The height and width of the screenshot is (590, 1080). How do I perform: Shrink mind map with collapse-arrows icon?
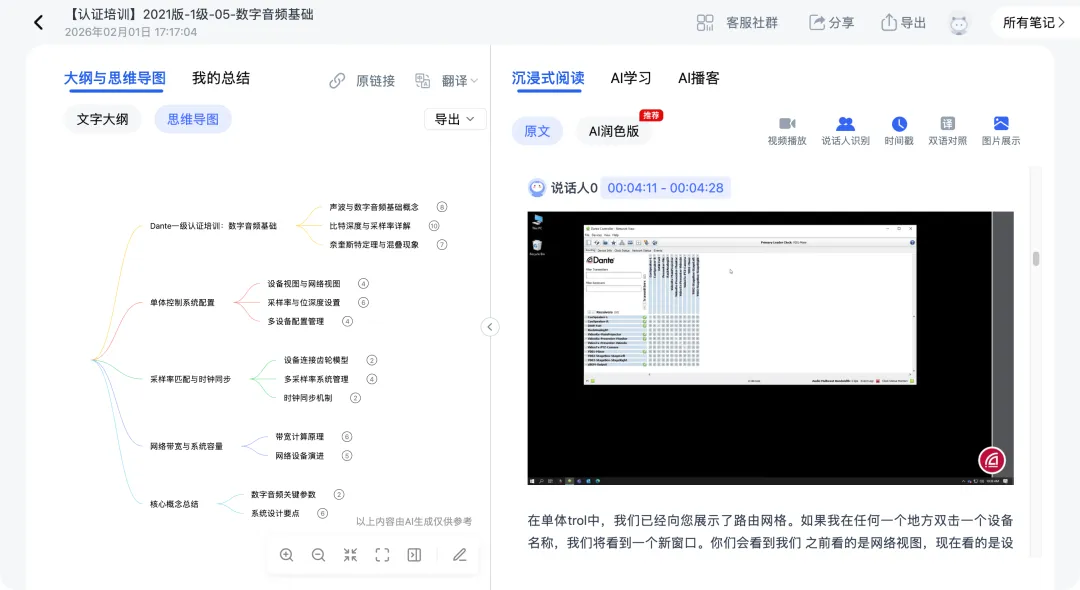click(350, 555)
